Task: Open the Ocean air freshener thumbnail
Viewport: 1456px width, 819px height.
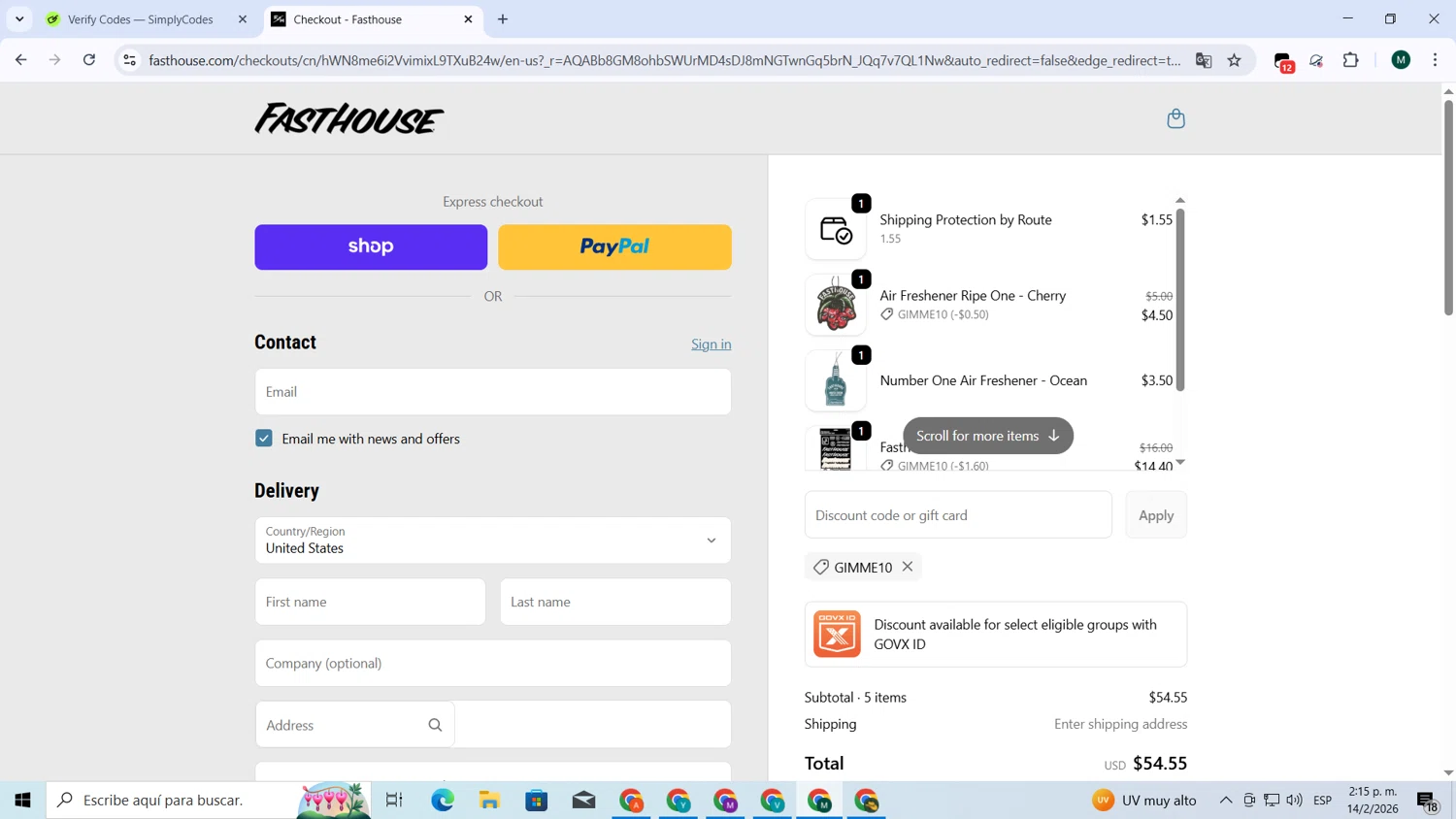Action: coord(836,380)
